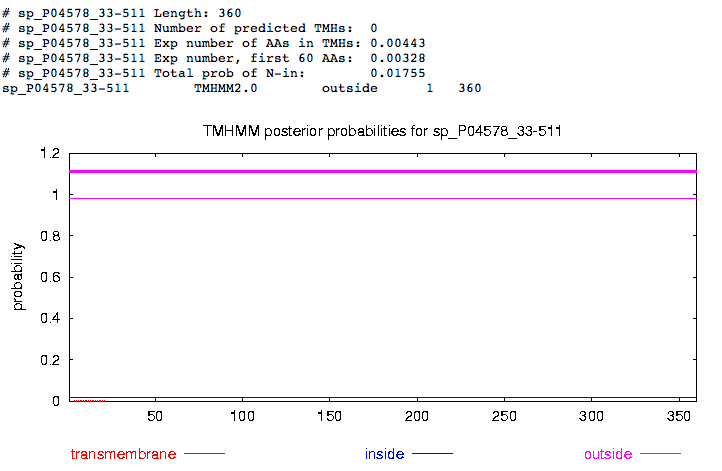Click the thin magenta outside probability line

tap(380, 198)
